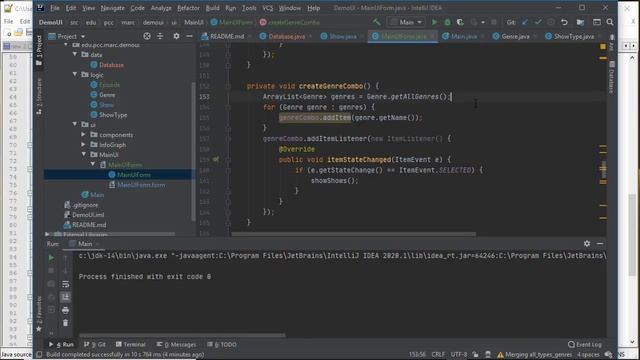Click the Build project hammer icon

pyautogui.click(x=377, y=22)
